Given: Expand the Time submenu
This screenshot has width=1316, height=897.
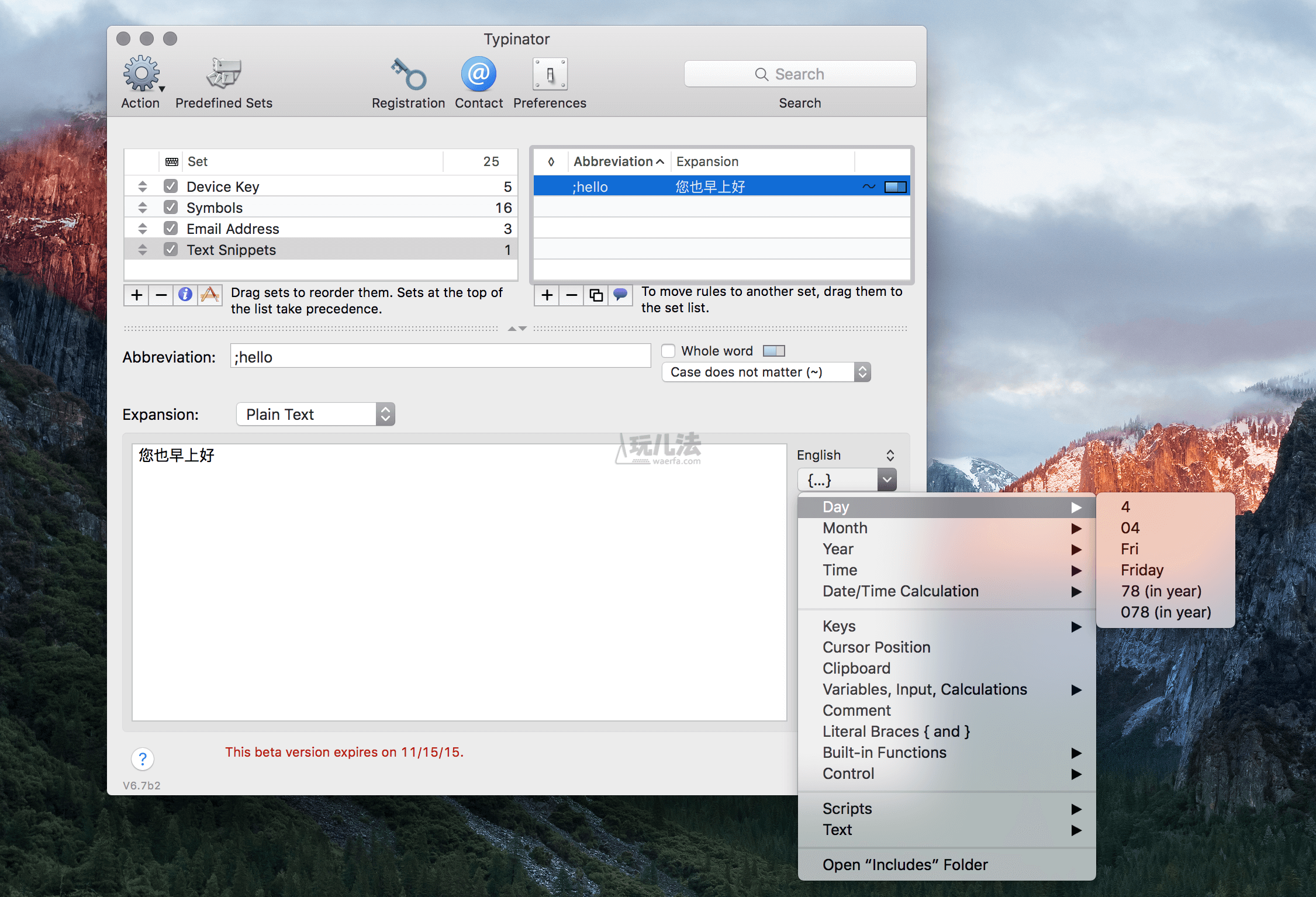Looking at the screenshot, I should (947, 570).
